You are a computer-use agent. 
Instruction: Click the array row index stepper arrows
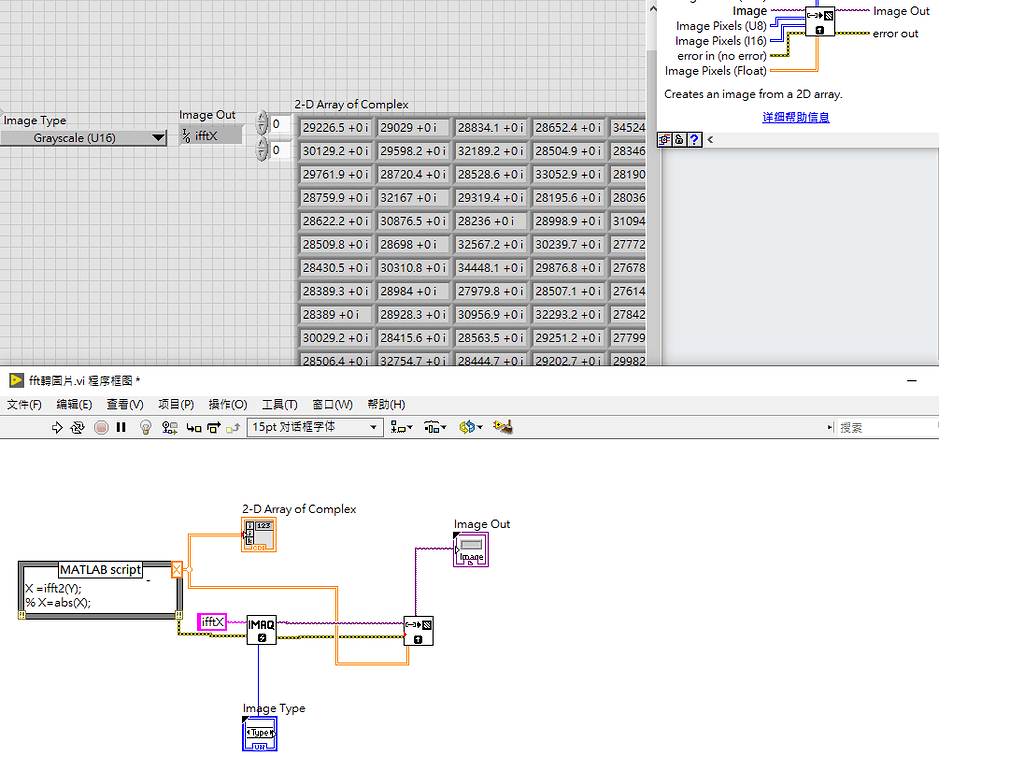pyautogui.click(x=262, y=123)
